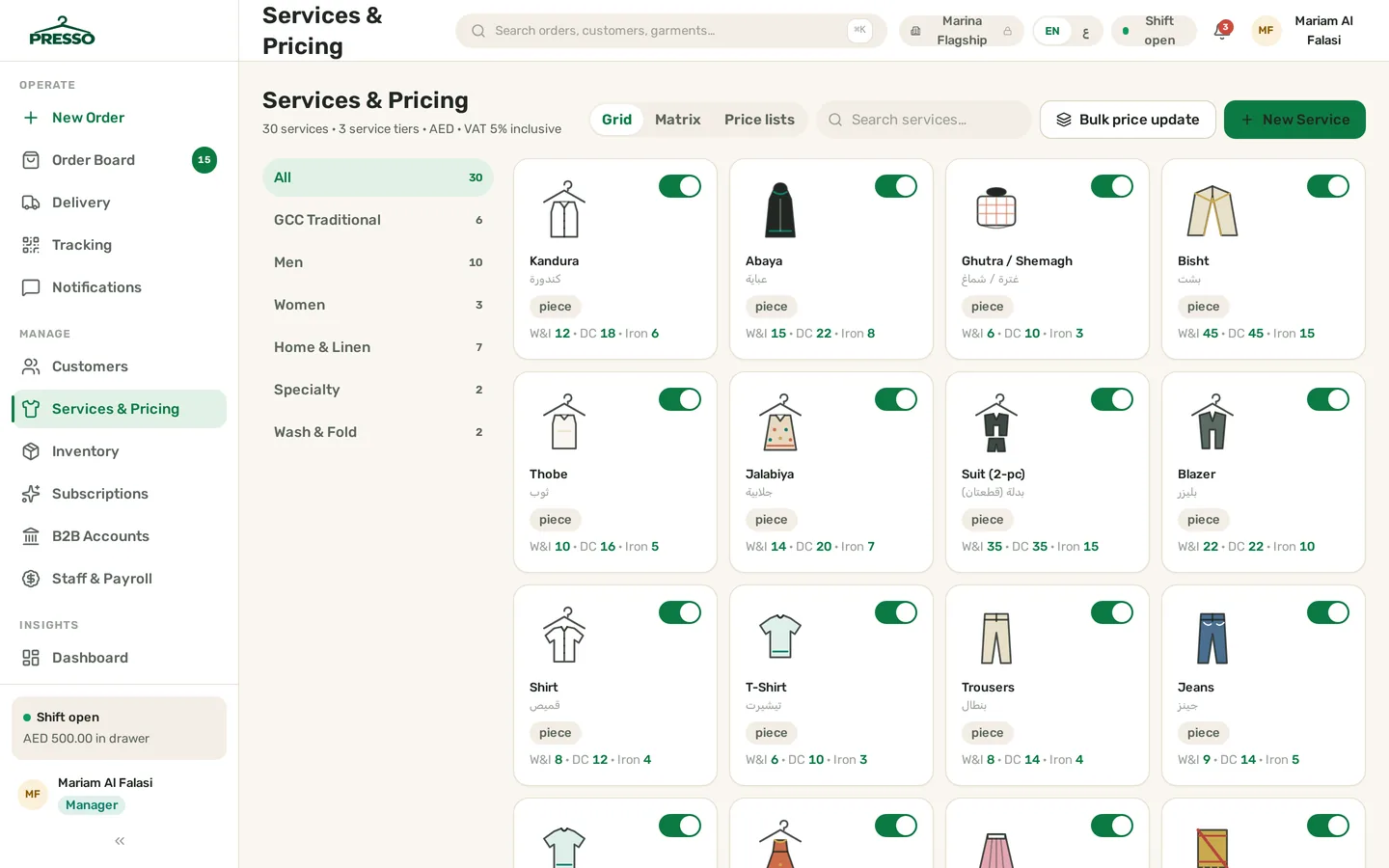Viewport: 1389px width, 868px height.
Task: Click the Bulk price update button
Action: point(1128,120)
